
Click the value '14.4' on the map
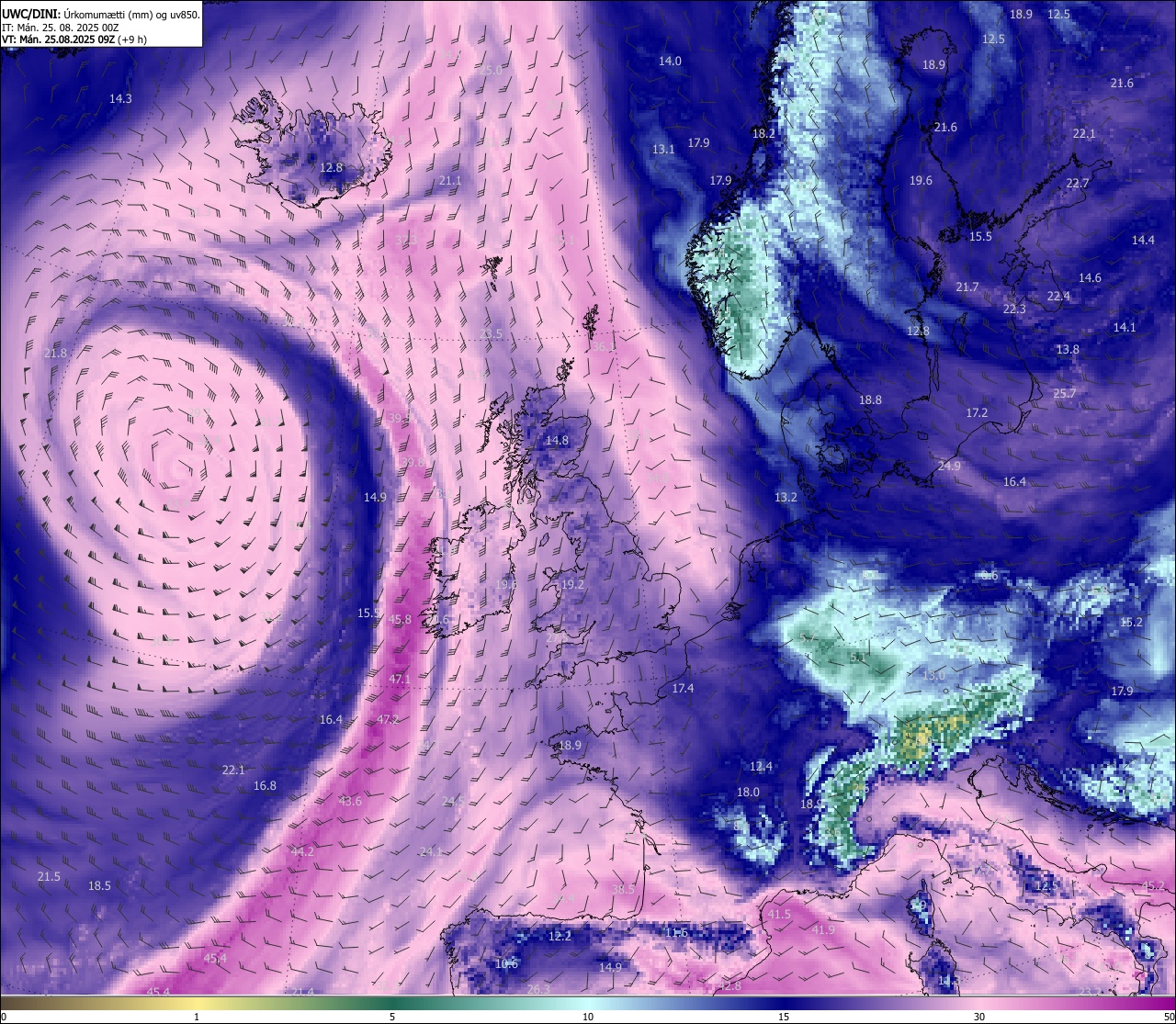[1143, 241]
